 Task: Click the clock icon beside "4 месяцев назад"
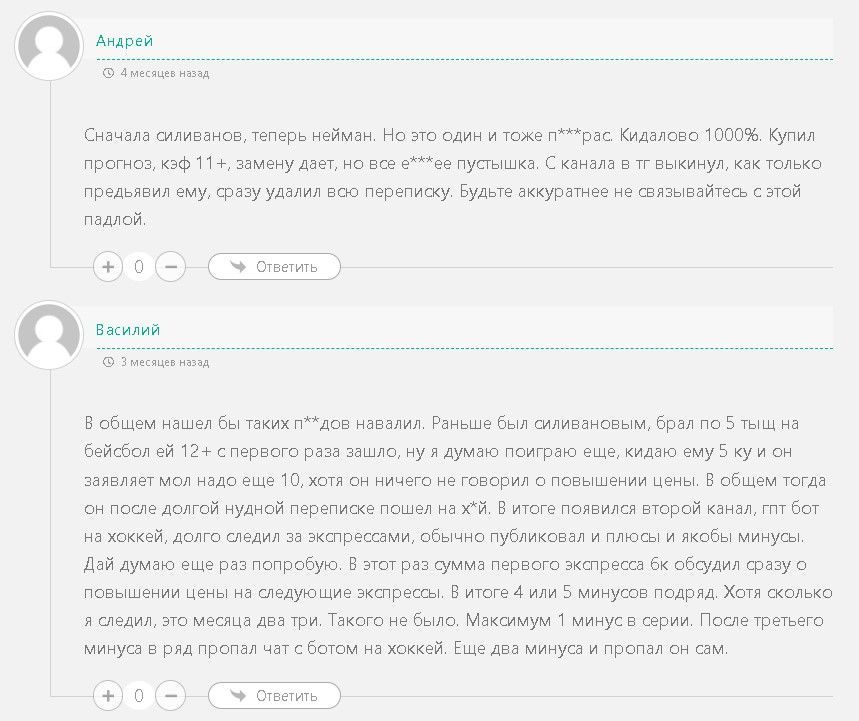tap(109, 73)
